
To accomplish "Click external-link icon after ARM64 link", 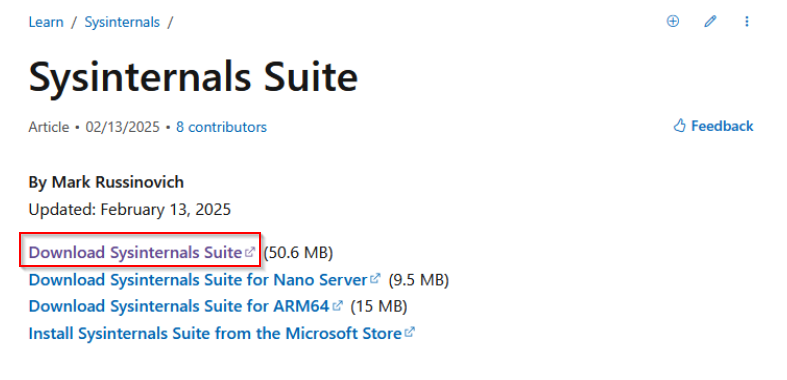I will (337, 305).
